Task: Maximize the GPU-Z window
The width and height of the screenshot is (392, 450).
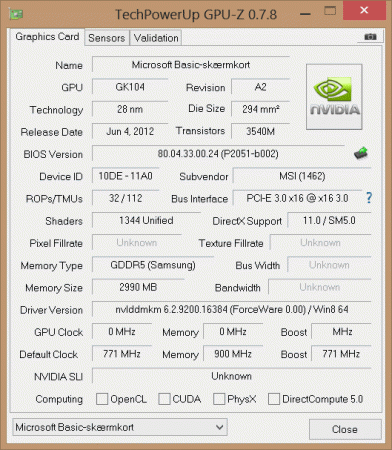Action: point(330,11)
